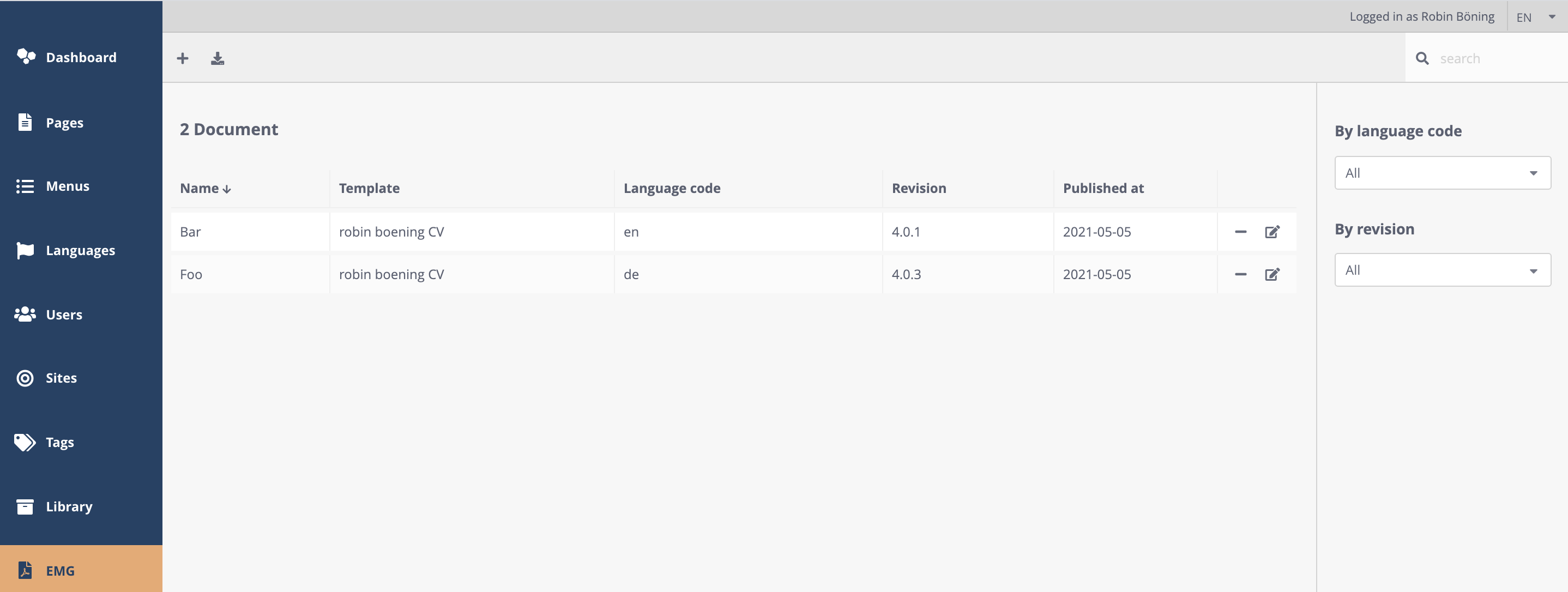Sort table by the Name column
Viewport: 1568px width, 592px height.
pos(204,188)
